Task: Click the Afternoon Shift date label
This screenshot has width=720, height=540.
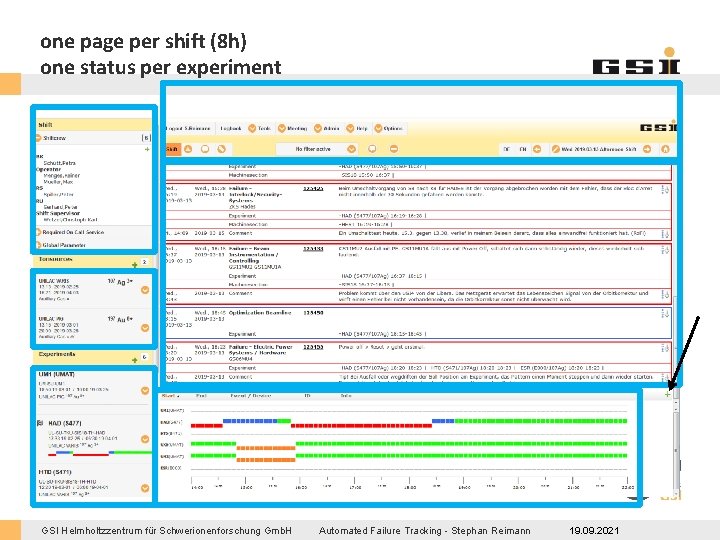Action: pyautogui.click(x=599, y=149)
